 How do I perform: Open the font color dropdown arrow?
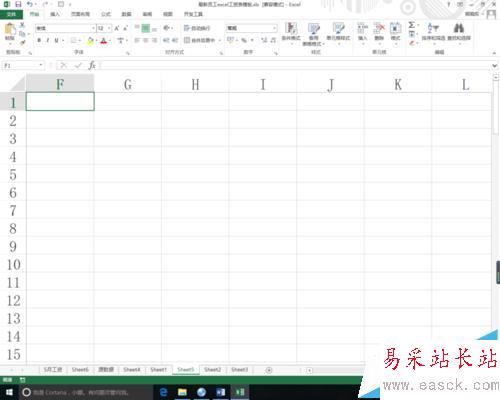point(110,41)
